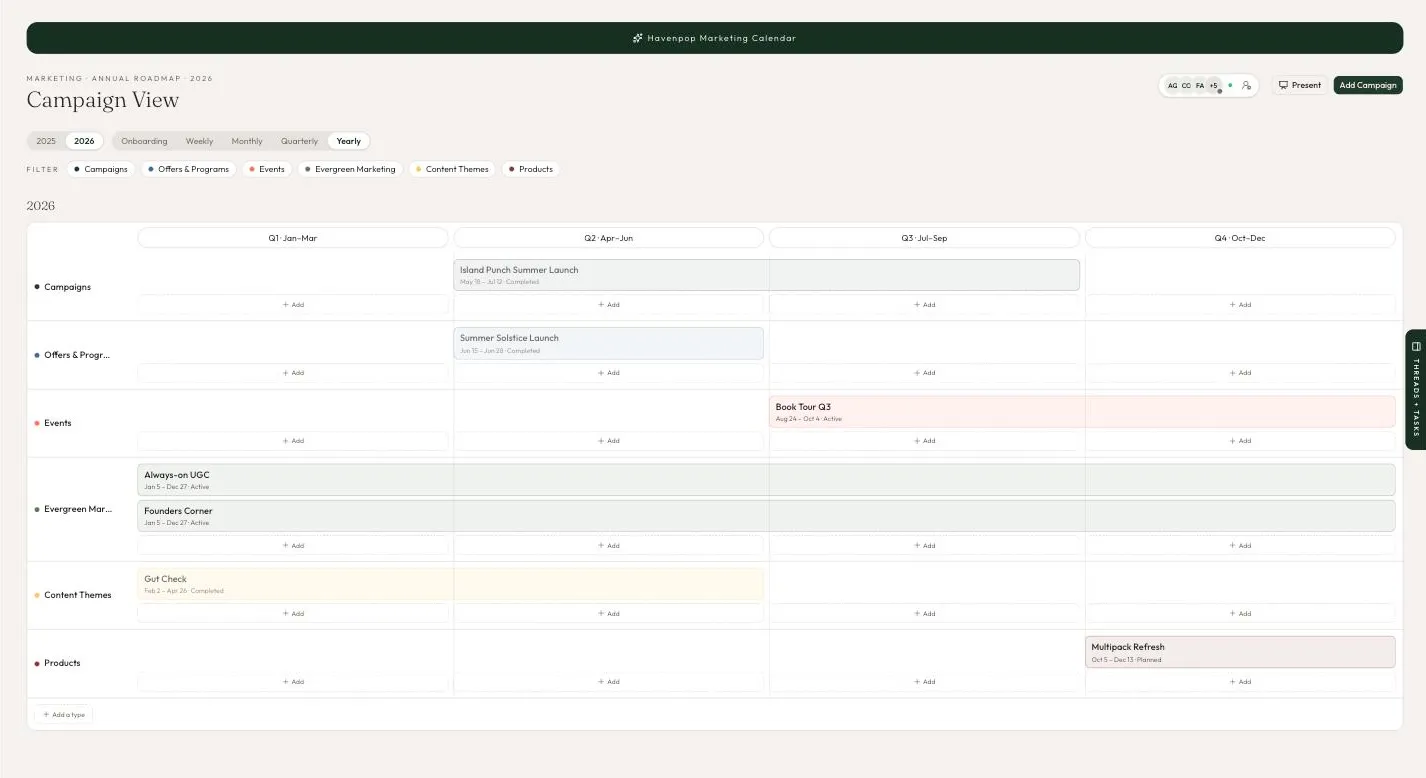The height and width of the screenshot is (778, 1426).
Task: Click Add a type button
Action: [64, 714]
